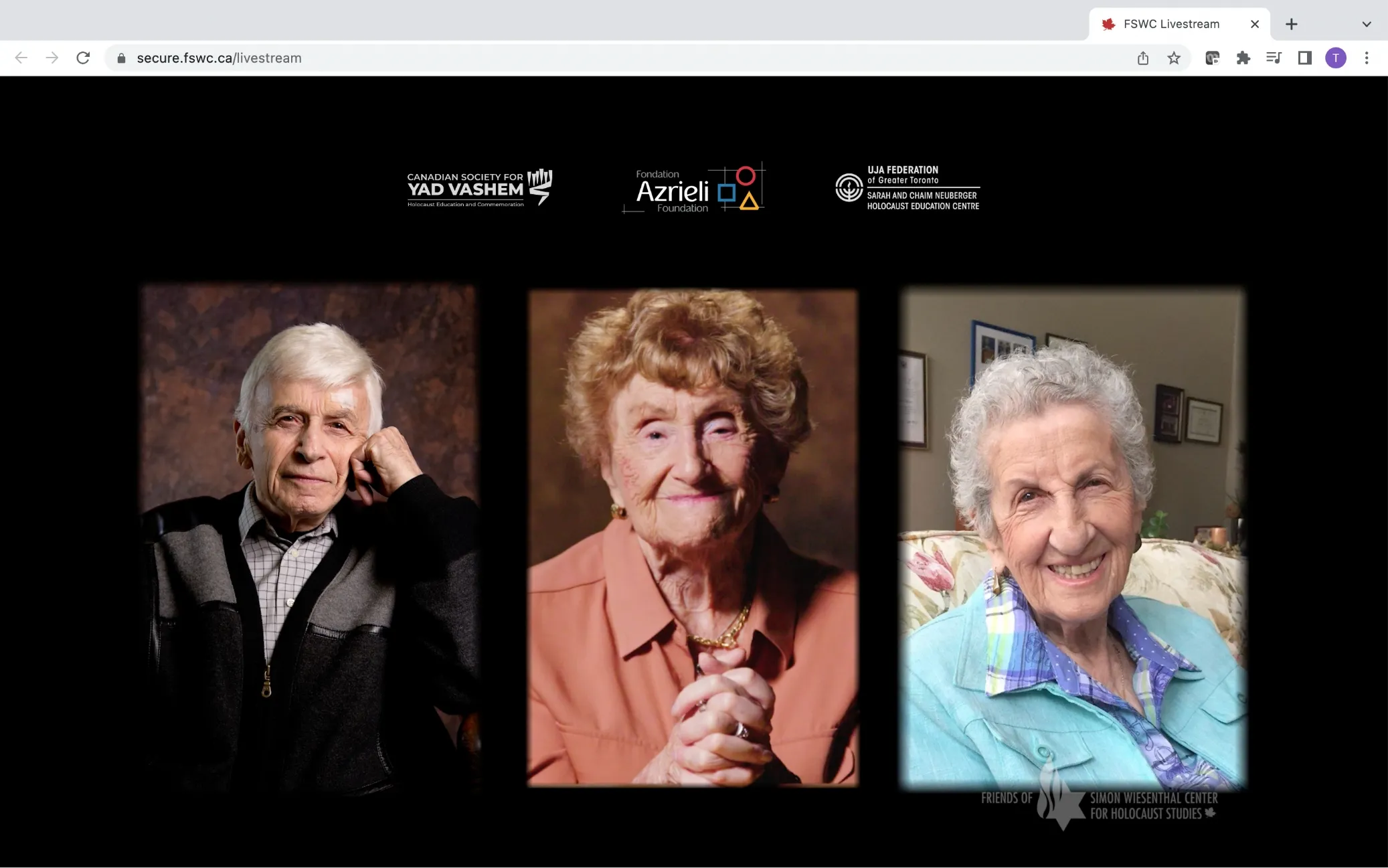Click the Canadian Society for Yad Vashem logo
The image size is (1388, 868).
(479, 188)
